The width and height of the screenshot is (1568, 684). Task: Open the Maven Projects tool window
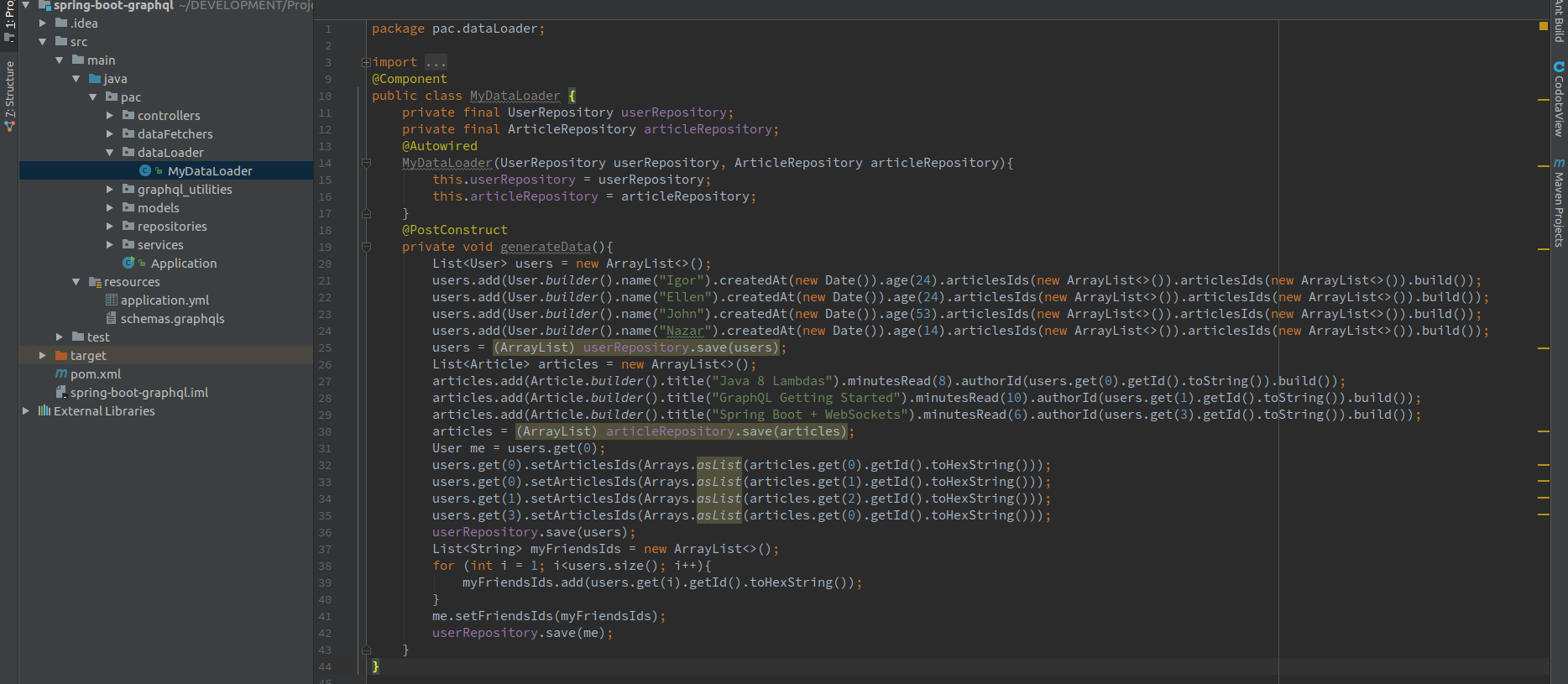pyautogui.click(x=1559, y=202)
